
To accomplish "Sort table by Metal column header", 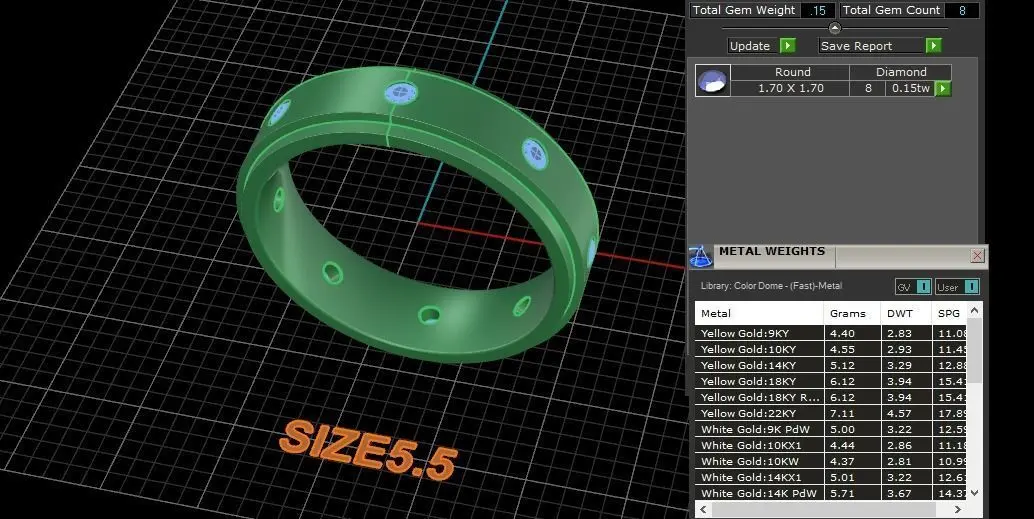I will tap(759, 313).
